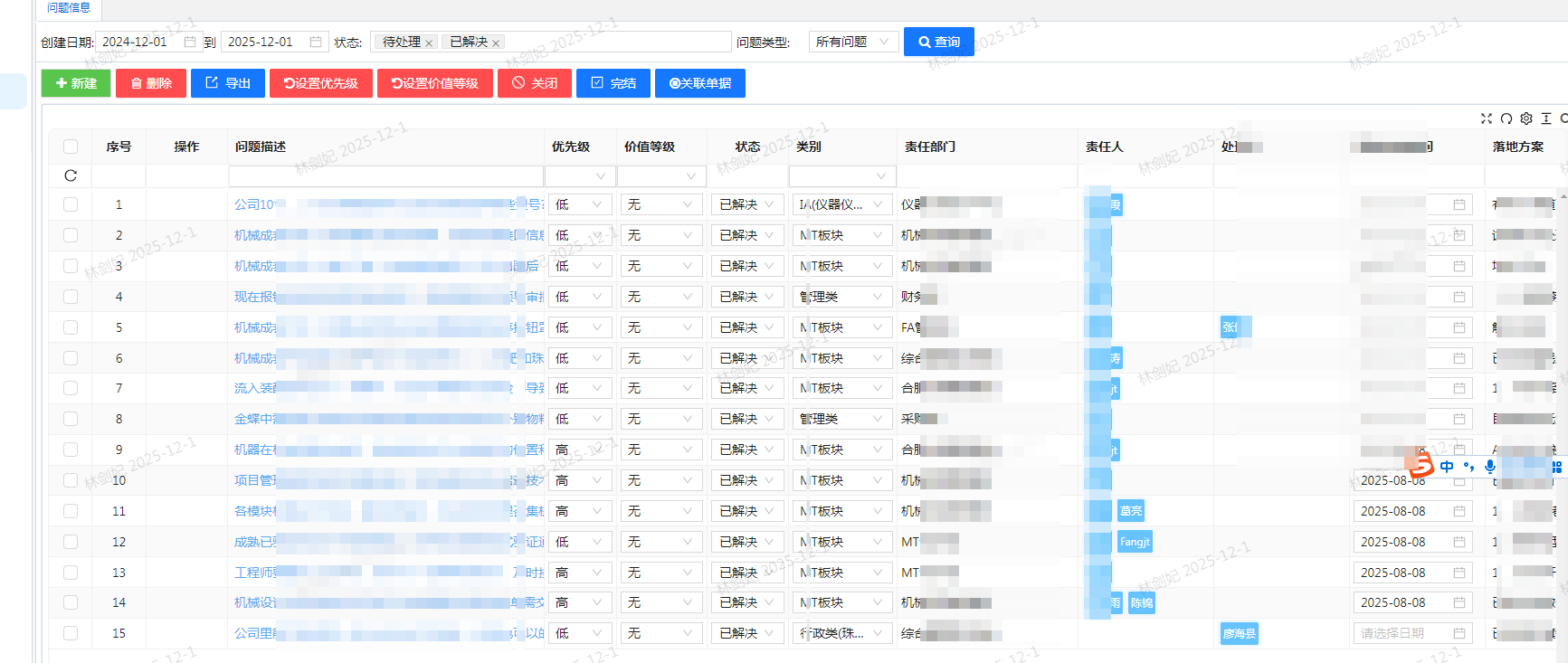Viewport: 1568px width, 663px height.
Task: Open the 类别 column filter dropdown
Action: point(842,175)
